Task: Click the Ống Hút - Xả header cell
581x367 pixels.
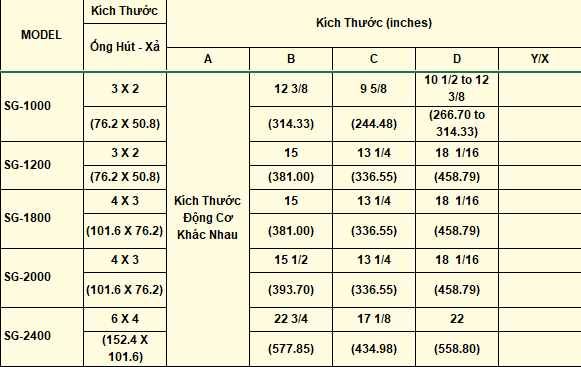Action: tap(125, 47)
